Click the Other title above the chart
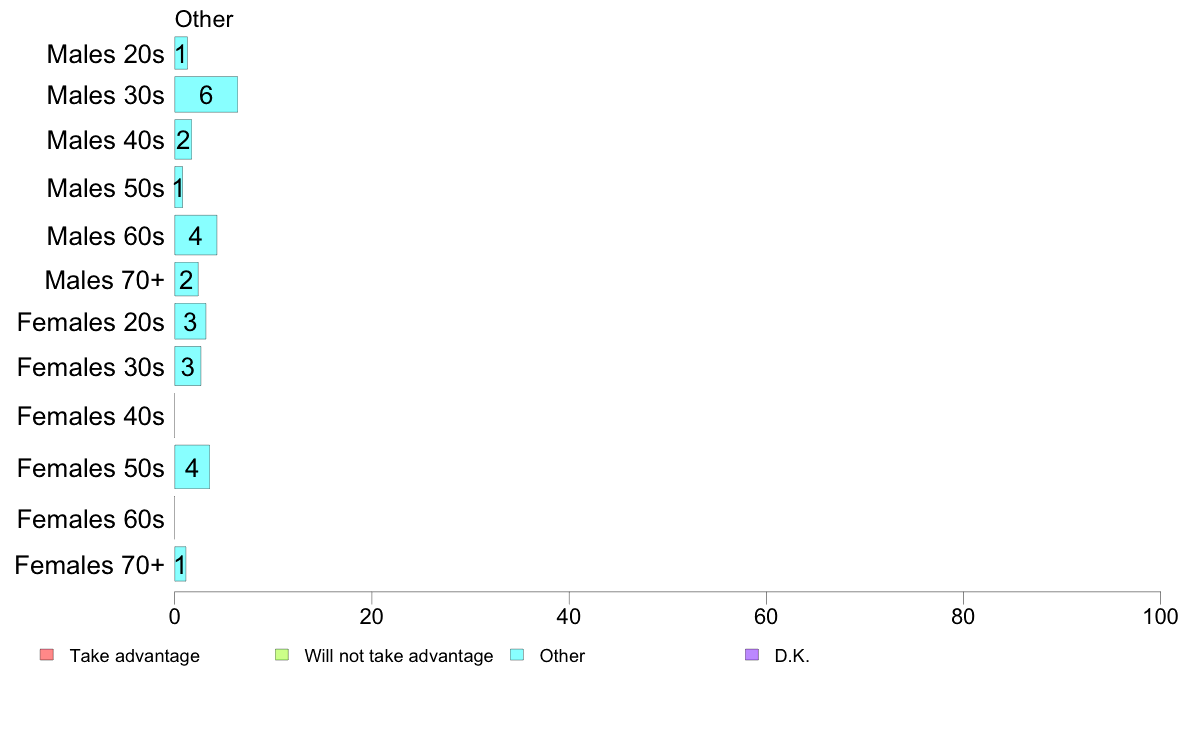Image resolution: width=1188 pixels, height=736 pixels. click(204, 19)
